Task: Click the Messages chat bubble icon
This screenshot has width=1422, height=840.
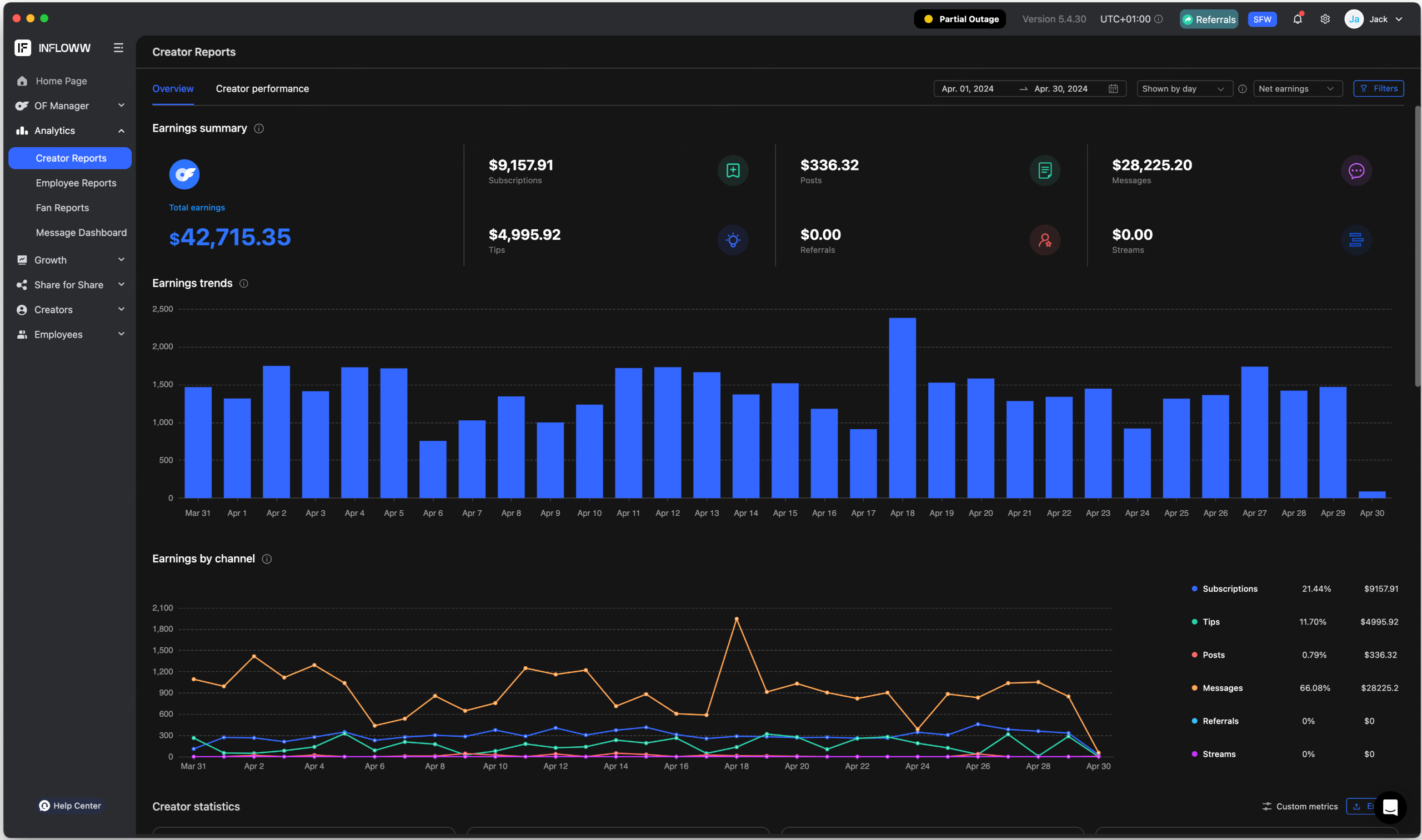Action: click(1356, 171)
